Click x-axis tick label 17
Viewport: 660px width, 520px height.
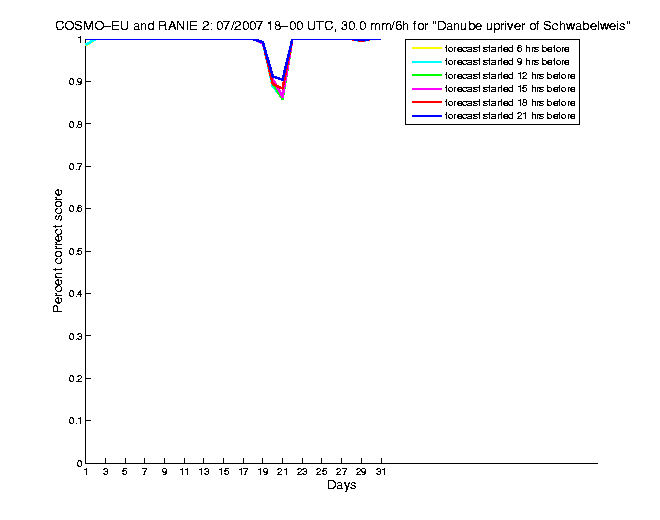[x=243, y=472]
